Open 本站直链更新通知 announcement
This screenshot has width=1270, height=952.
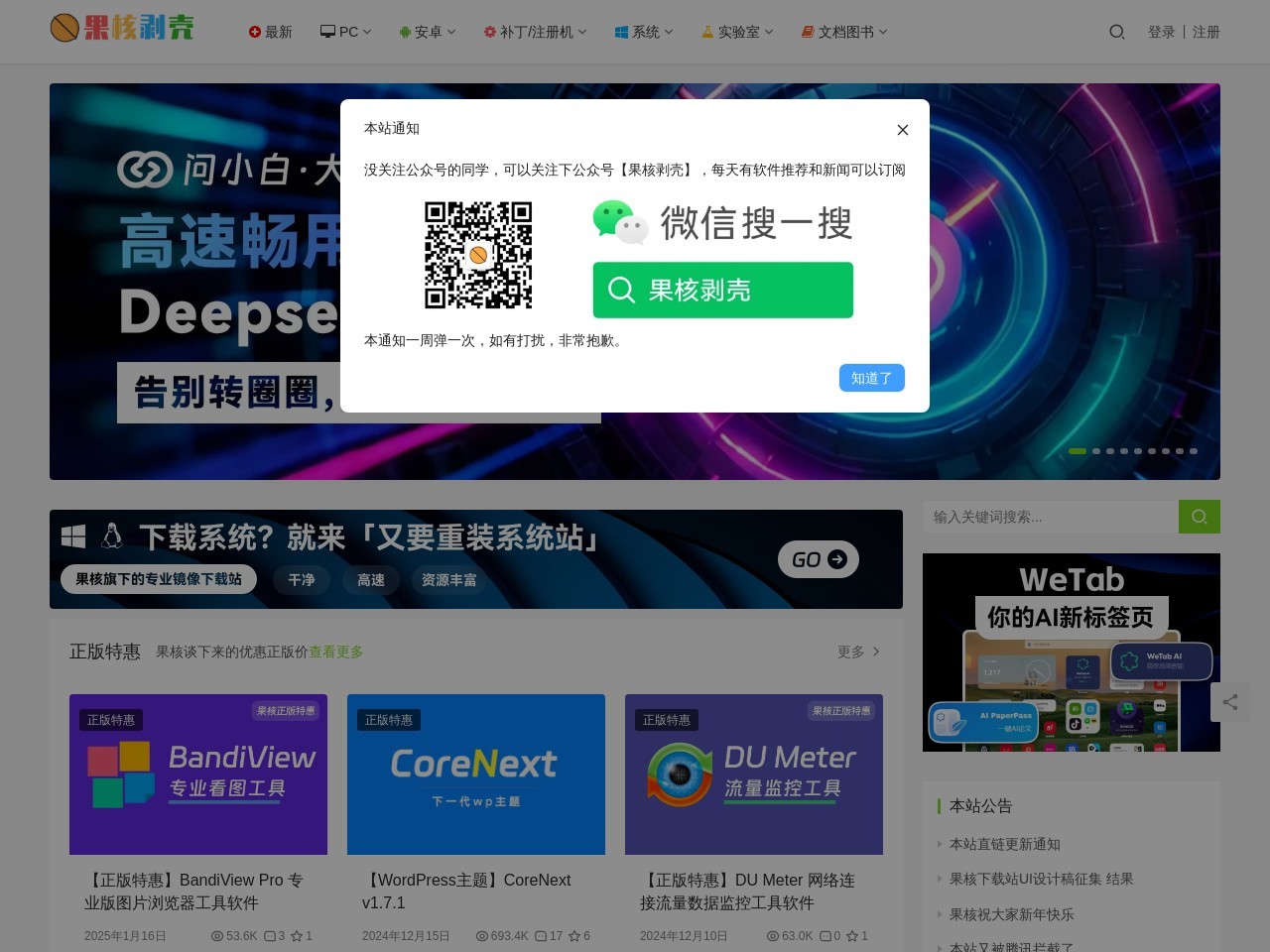pyautogui.click(x=1005, y=844)
